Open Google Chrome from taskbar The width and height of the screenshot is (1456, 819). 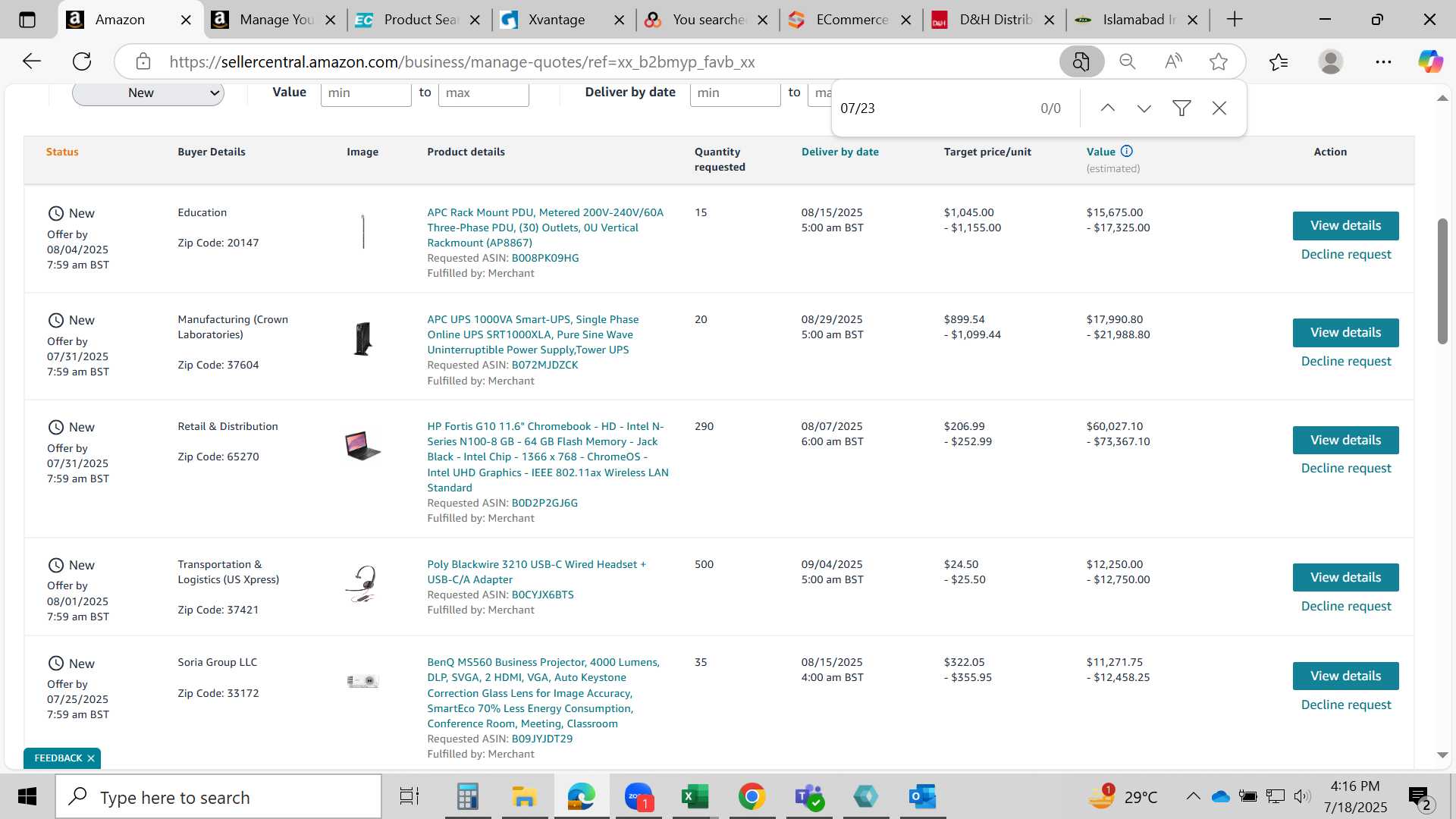(752, 796)
